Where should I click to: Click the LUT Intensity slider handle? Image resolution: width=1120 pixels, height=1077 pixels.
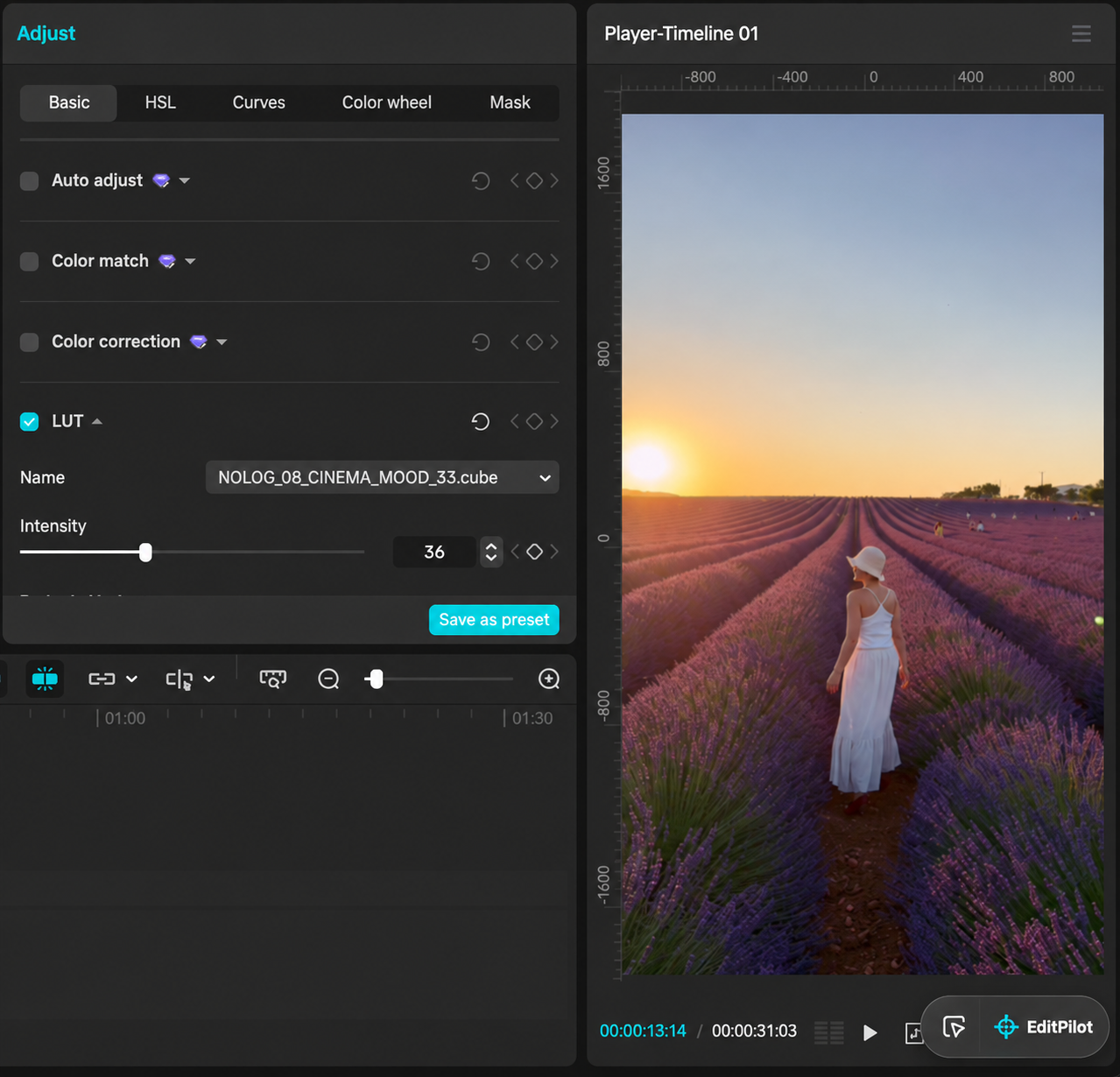click(x=145, y=552)
